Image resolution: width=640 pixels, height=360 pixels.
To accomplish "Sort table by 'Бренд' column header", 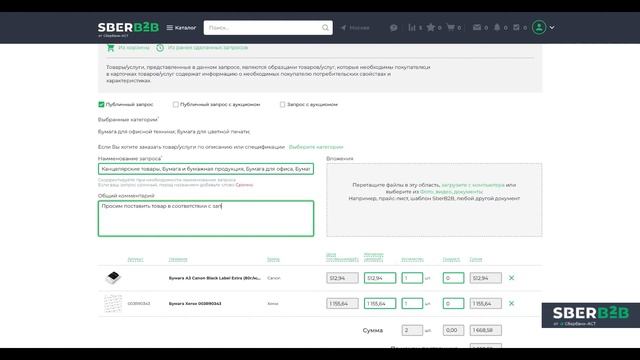I will 273,259.
